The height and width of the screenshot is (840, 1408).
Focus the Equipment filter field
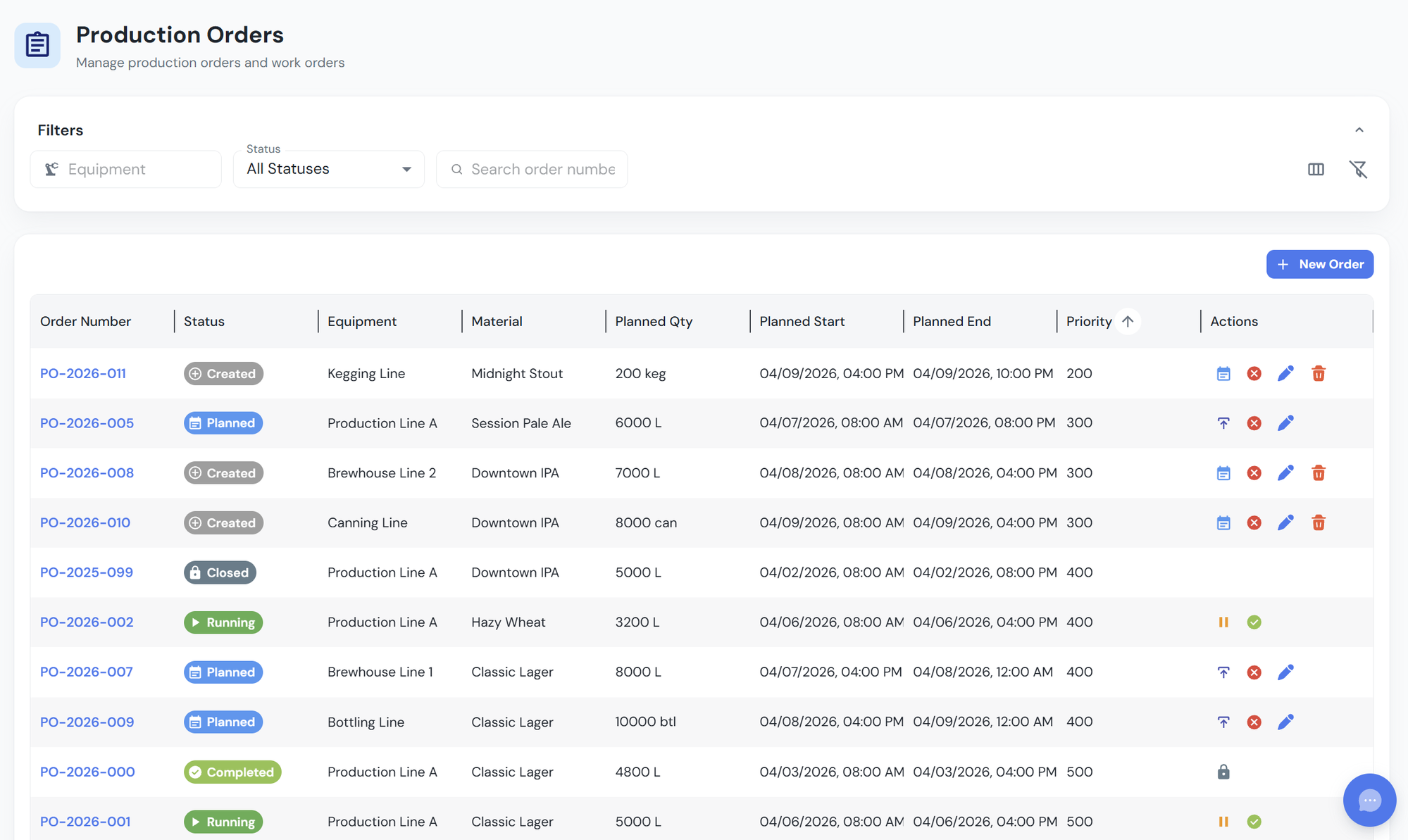pos(126,169)
